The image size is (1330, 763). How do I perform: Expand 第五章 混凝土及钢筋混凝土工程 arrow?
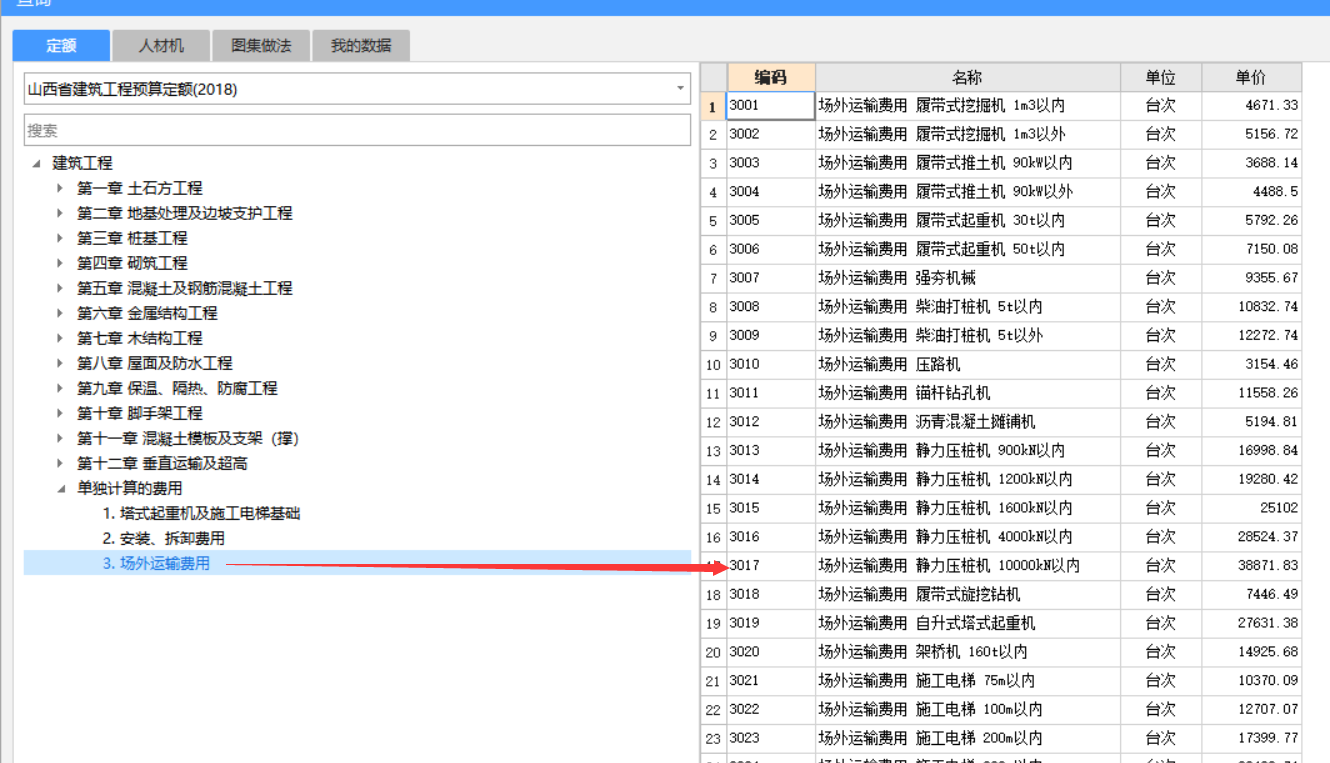click(x=60, y=288)
